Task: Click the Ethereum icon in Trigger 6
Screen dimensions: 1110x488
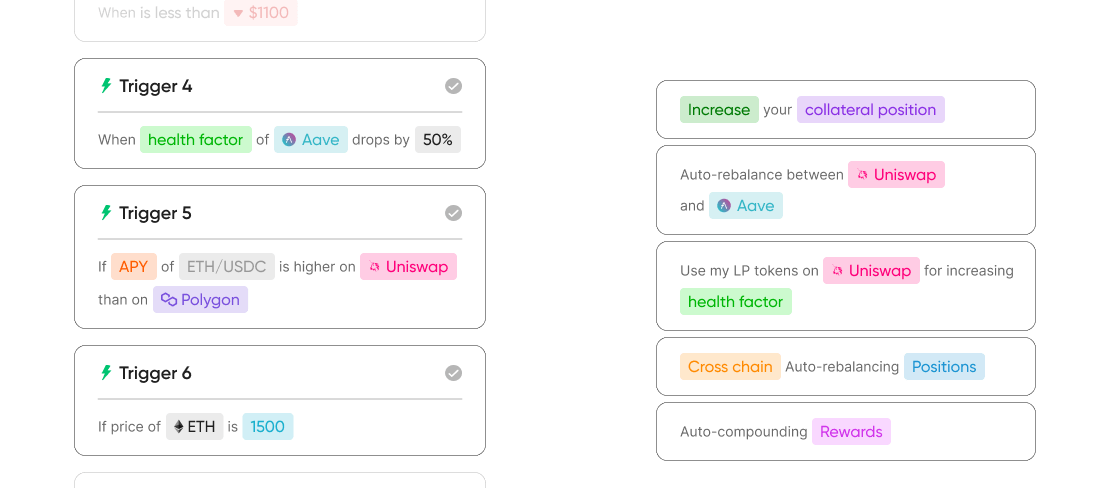Action: (x=179, y=427)
